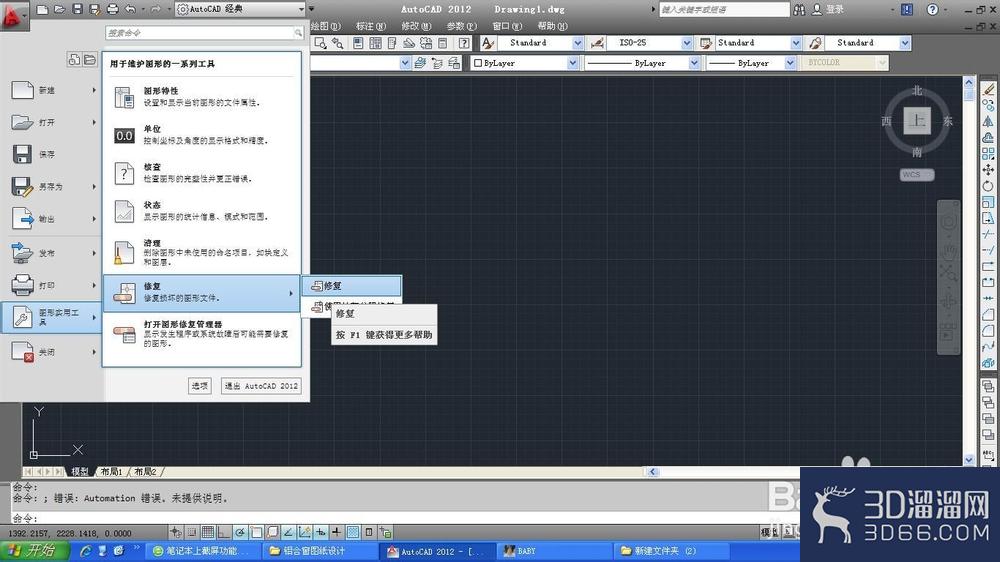Click the help question mark toolbar icon

pyautogui.click(x=464, y=43)
